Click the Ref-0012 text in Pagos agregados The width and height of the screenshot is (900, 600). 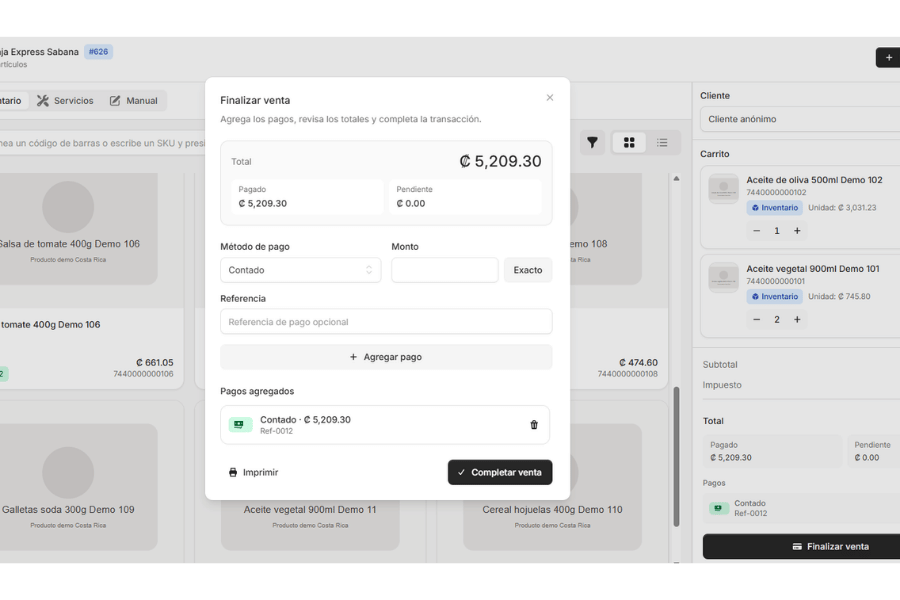276,431
